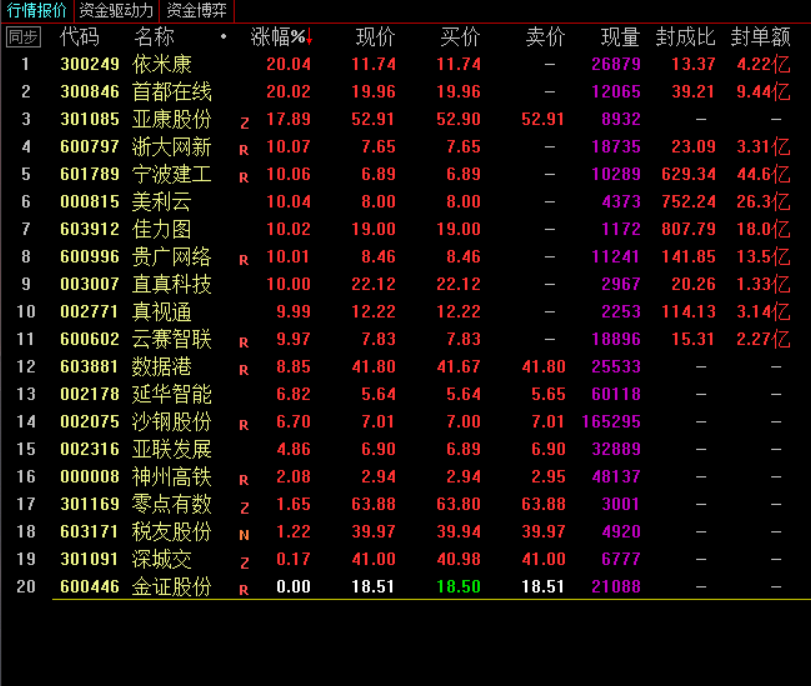
Task: Click R marker on 宁波建工 row
Action: coord(244,178)
